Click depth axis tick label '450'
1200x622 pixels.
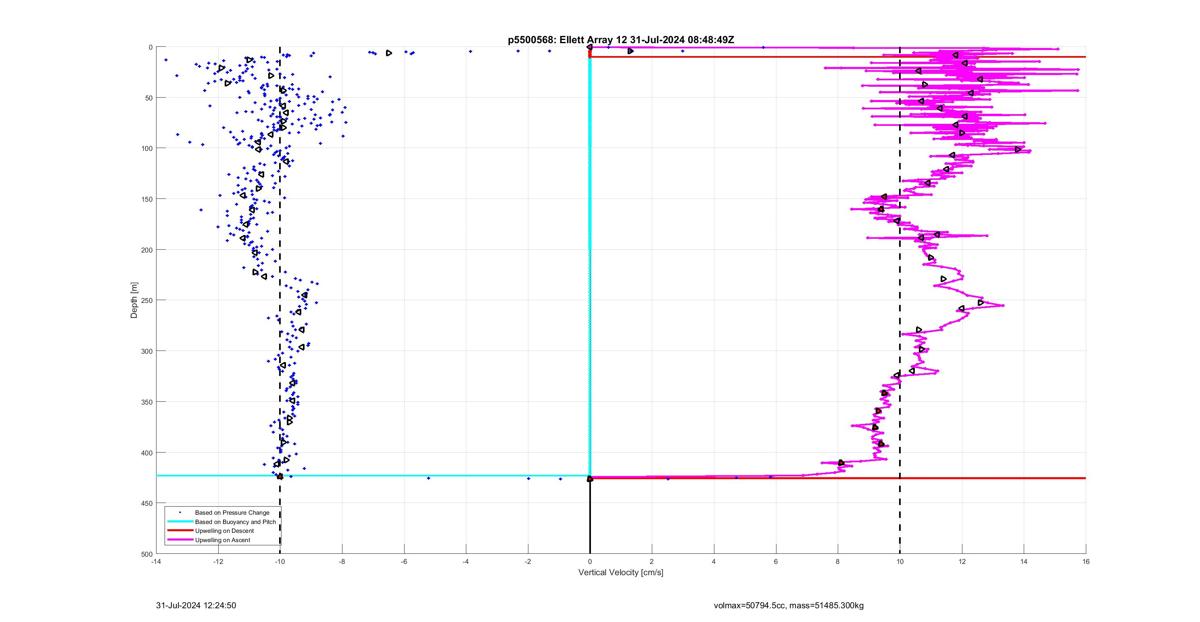[146, 503]
